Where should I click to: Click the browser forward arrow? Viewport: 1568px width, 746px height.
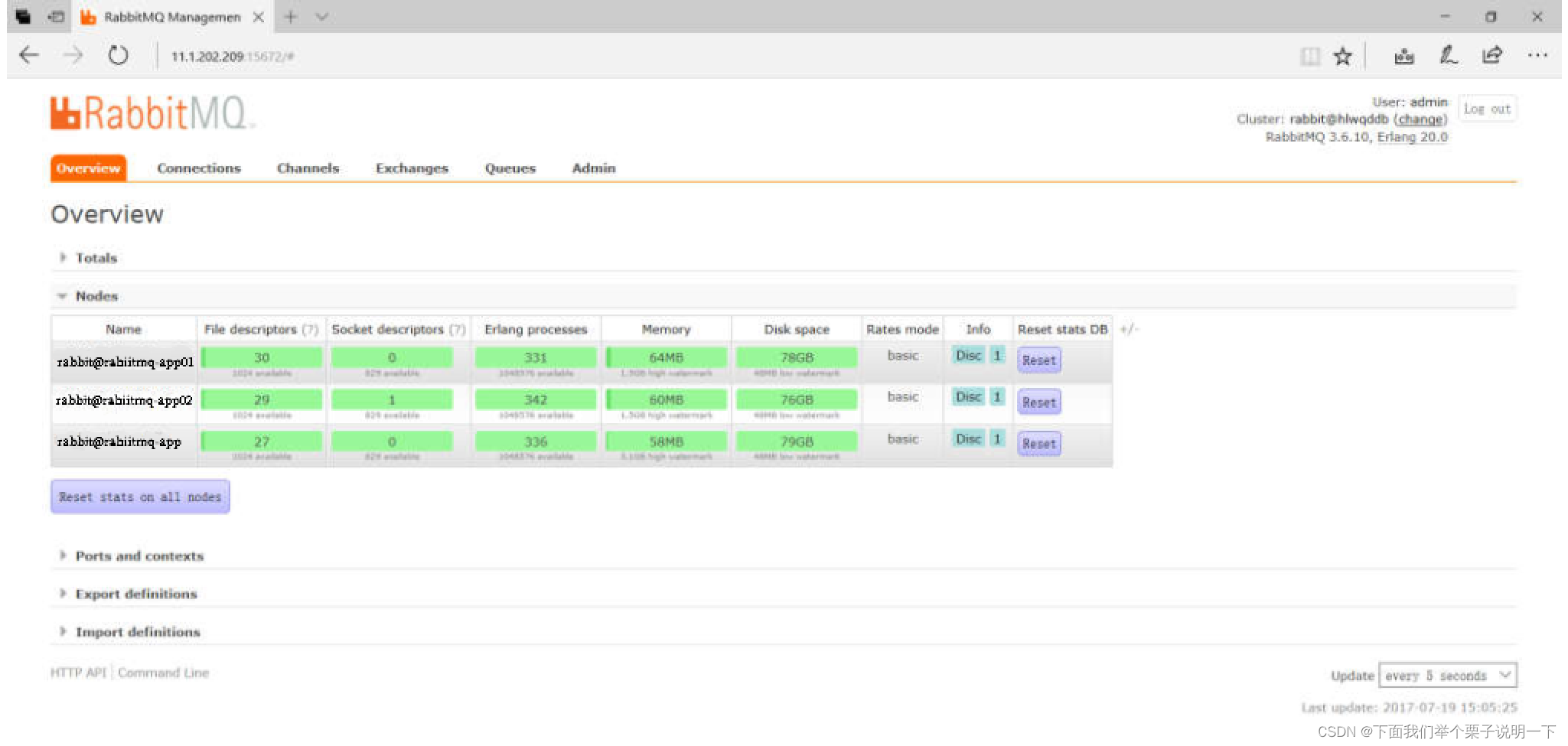click(73, 55)
